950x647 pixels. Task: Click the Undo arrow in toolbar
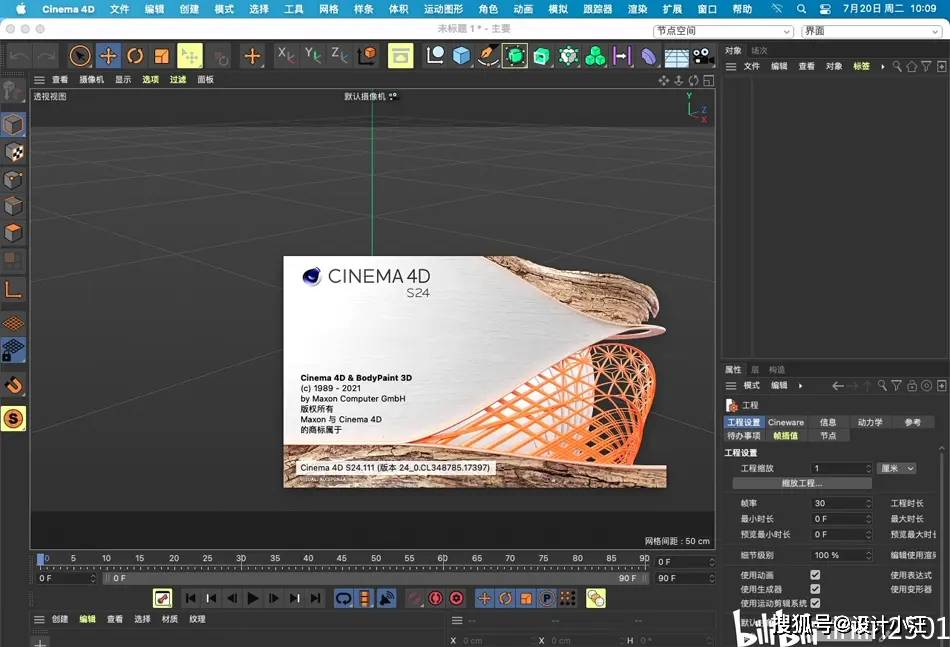19,57
